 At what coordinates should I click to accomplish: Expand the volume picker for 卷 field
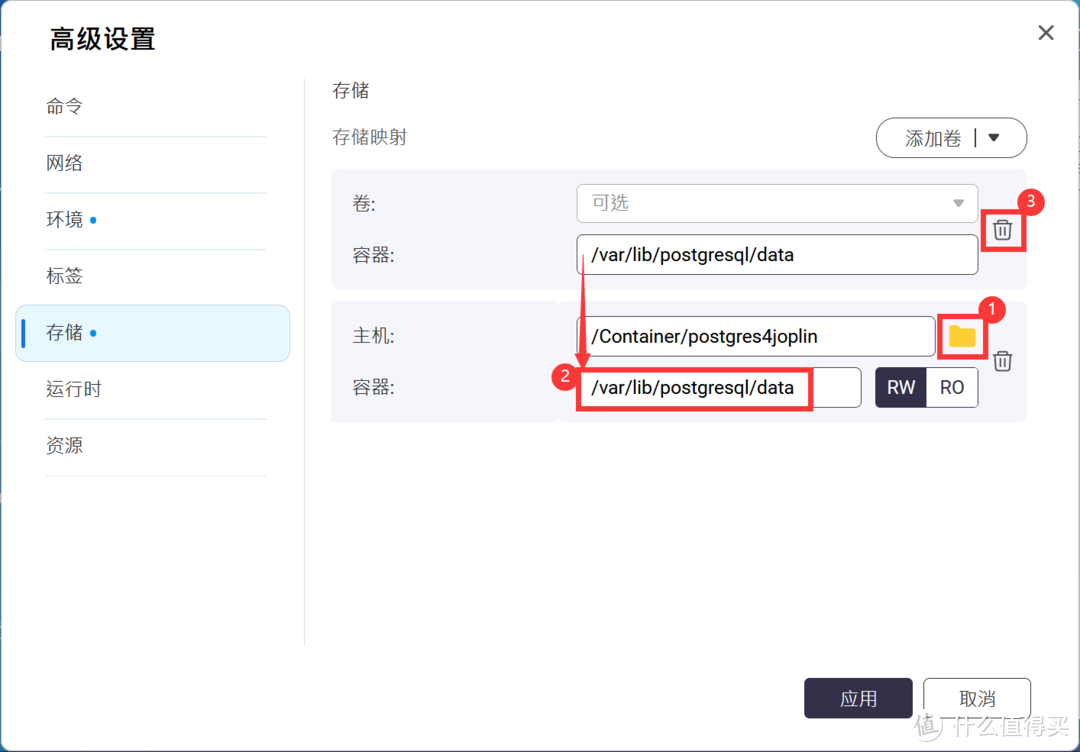coord(959,203)
